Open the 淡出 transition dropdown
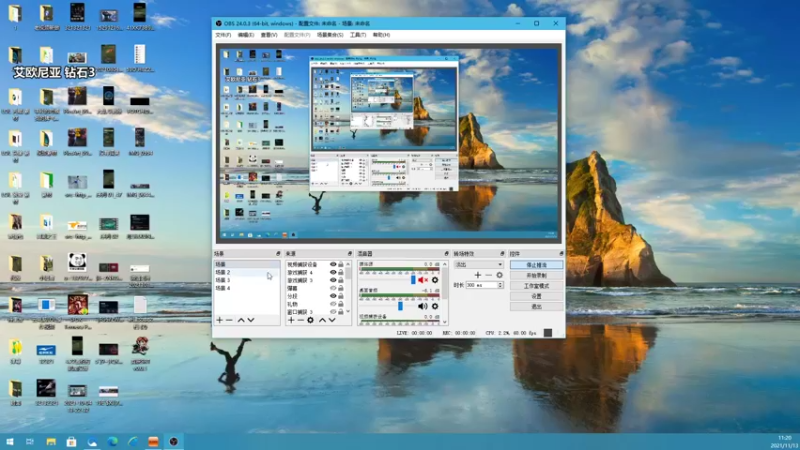Viewport: 800px width, 450px height. (x=479, y=264)
